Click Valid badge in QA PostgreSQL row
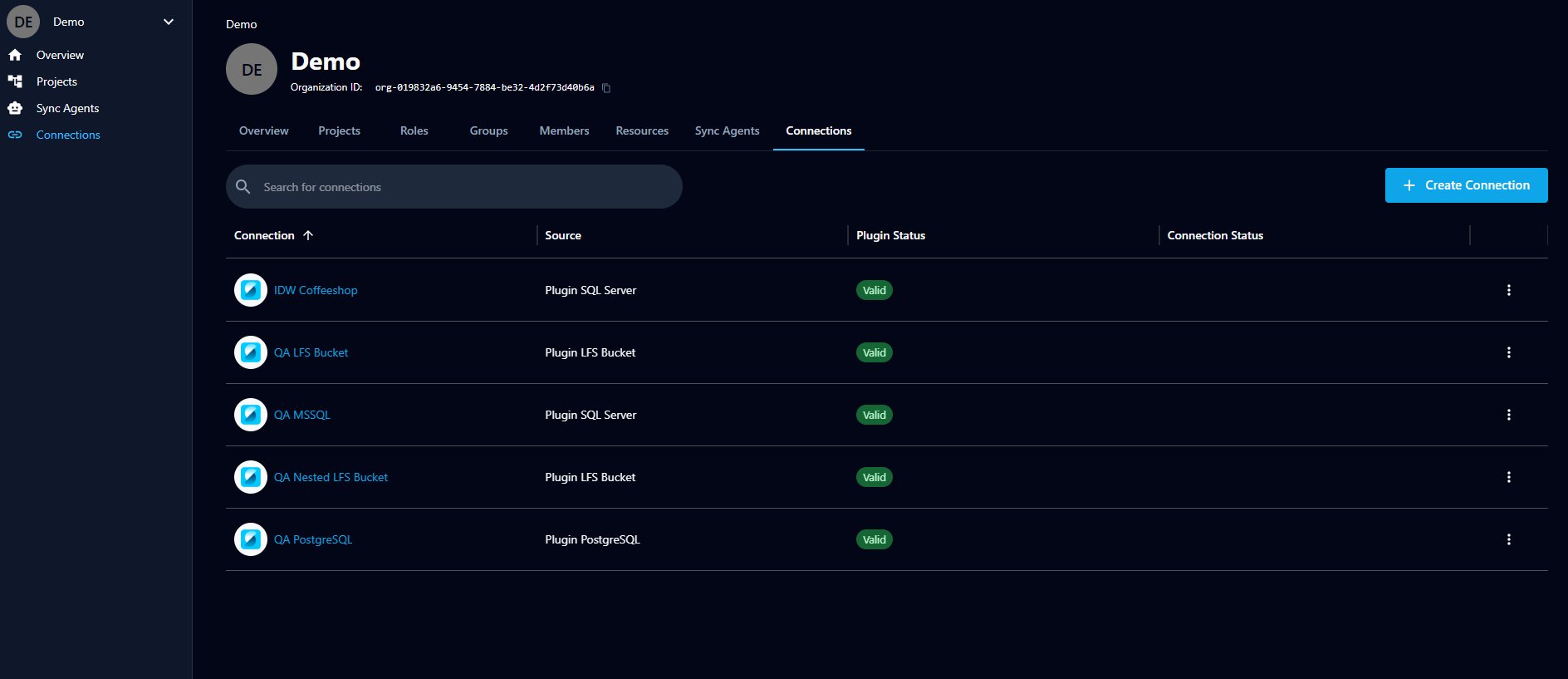1568x679 pixels. [875, 539]
